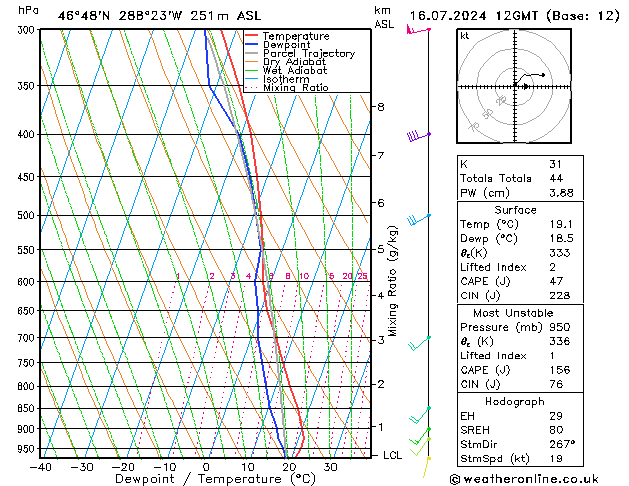Click the LCL marker label

pos(392,455)
